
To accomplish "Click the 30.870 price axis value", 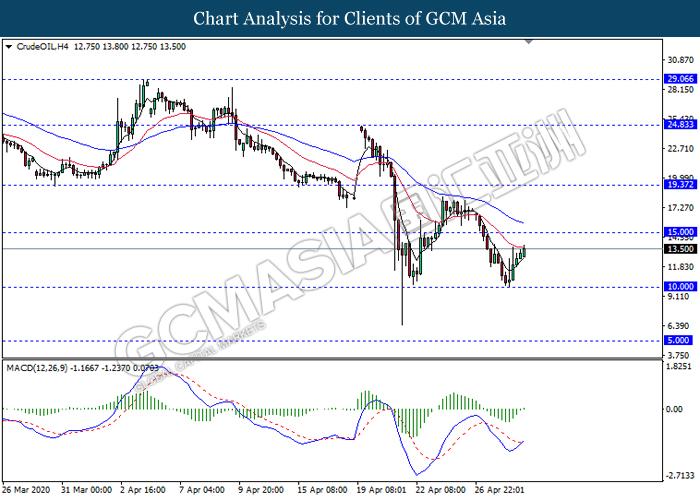I will 680,60.
